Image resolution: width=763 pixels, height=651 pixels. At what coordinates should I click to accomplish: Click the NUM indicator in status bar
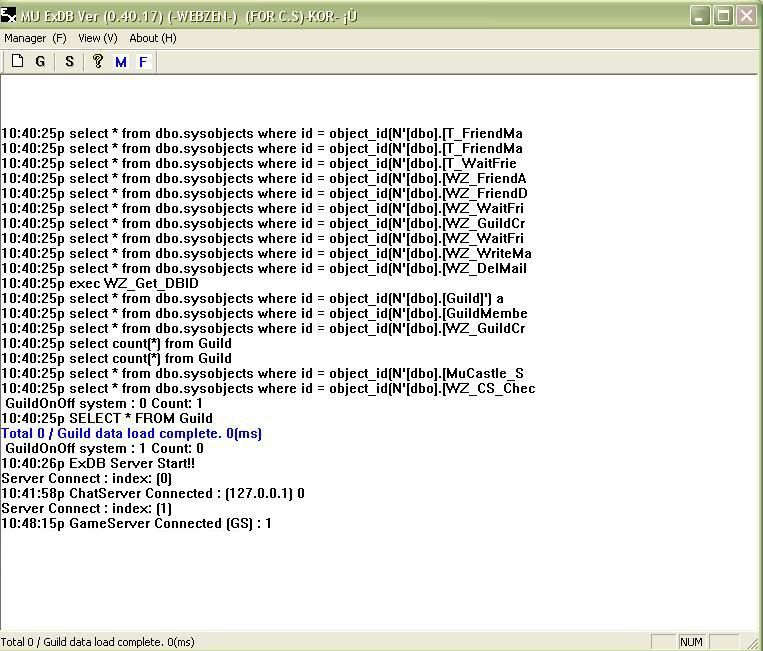691,642
